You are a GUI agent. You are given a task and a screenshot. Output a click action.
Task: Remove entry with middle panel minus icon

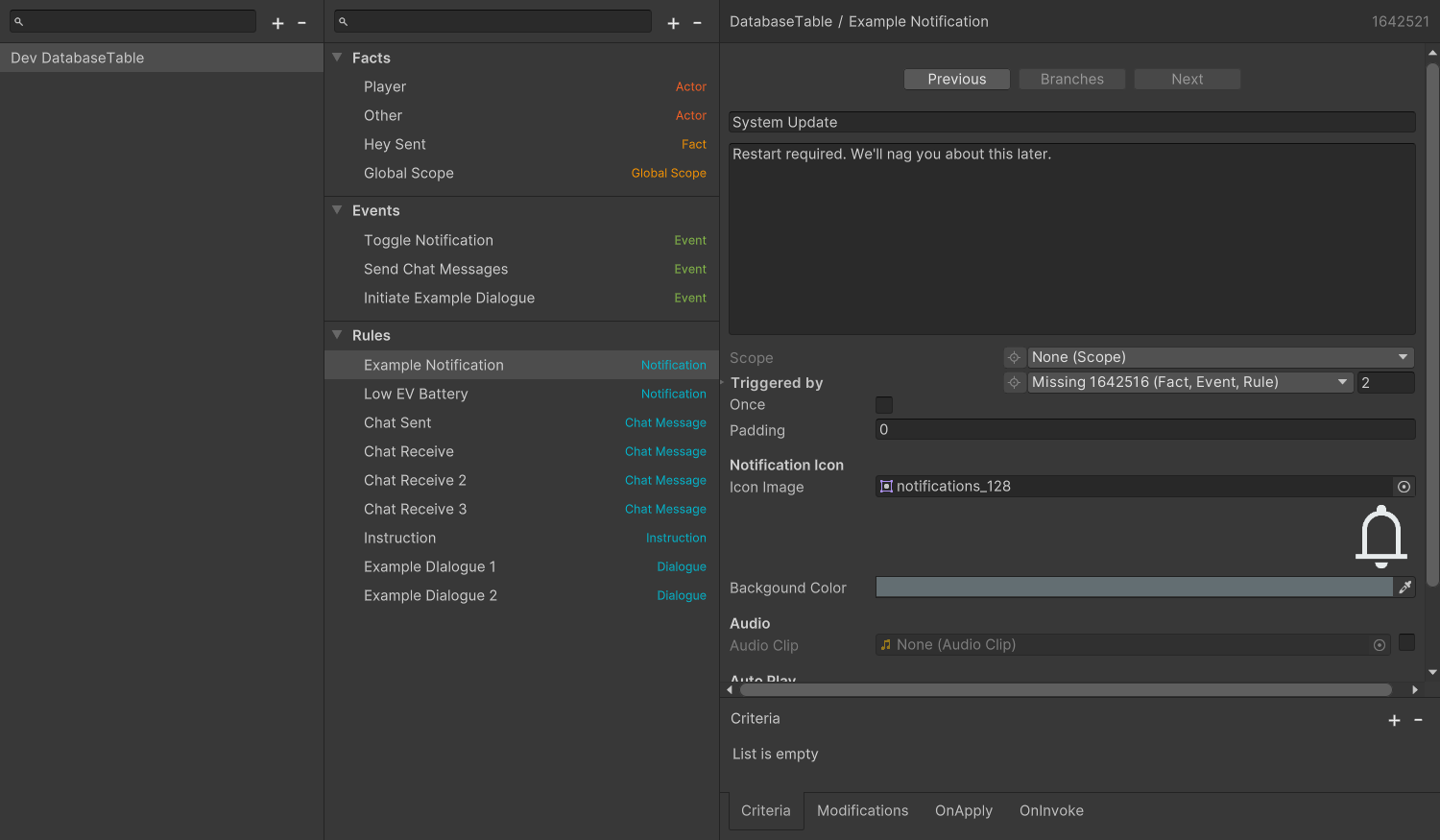coord(697,23)
